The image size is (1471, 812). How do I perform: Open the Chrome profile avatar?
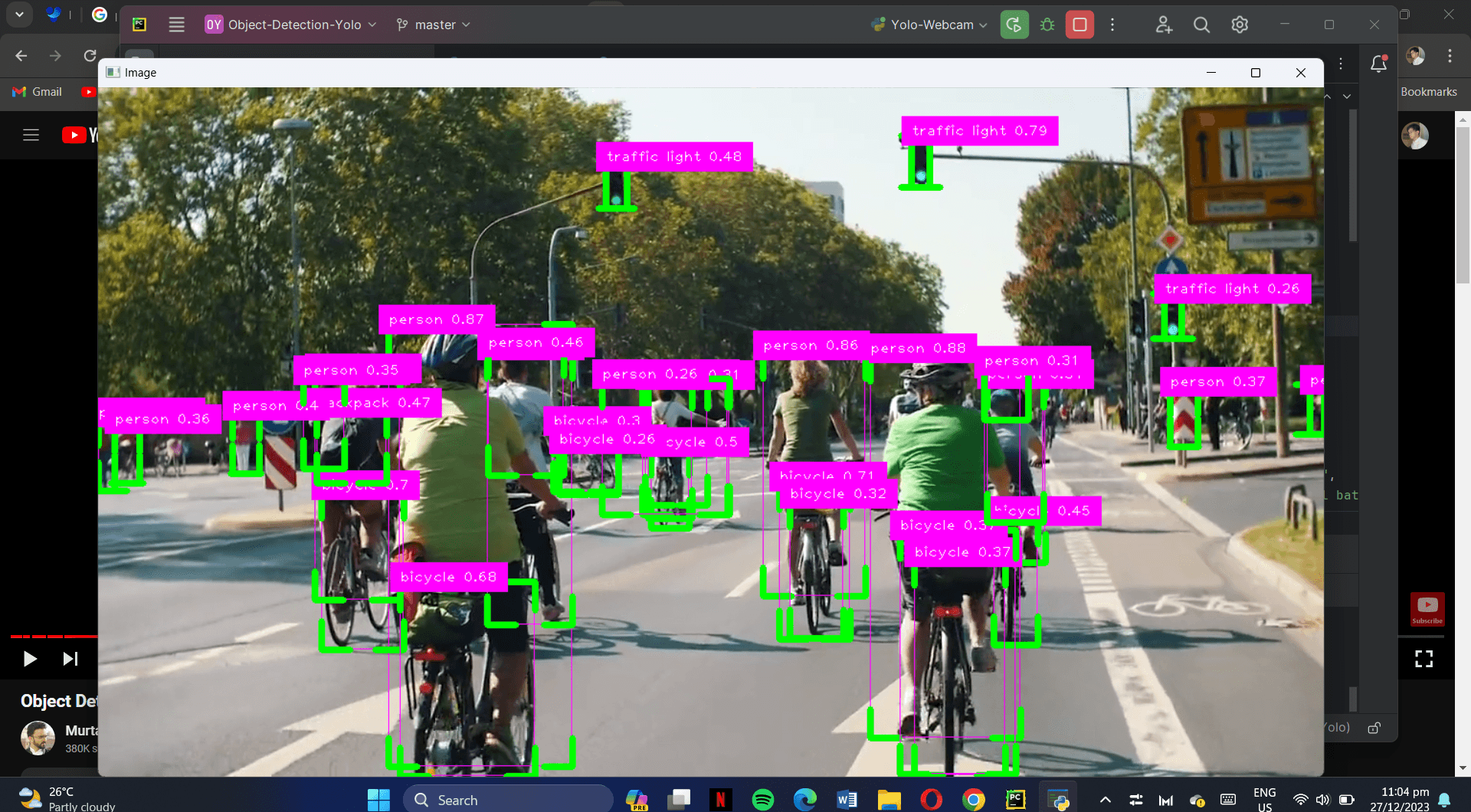click(1415, 56)
